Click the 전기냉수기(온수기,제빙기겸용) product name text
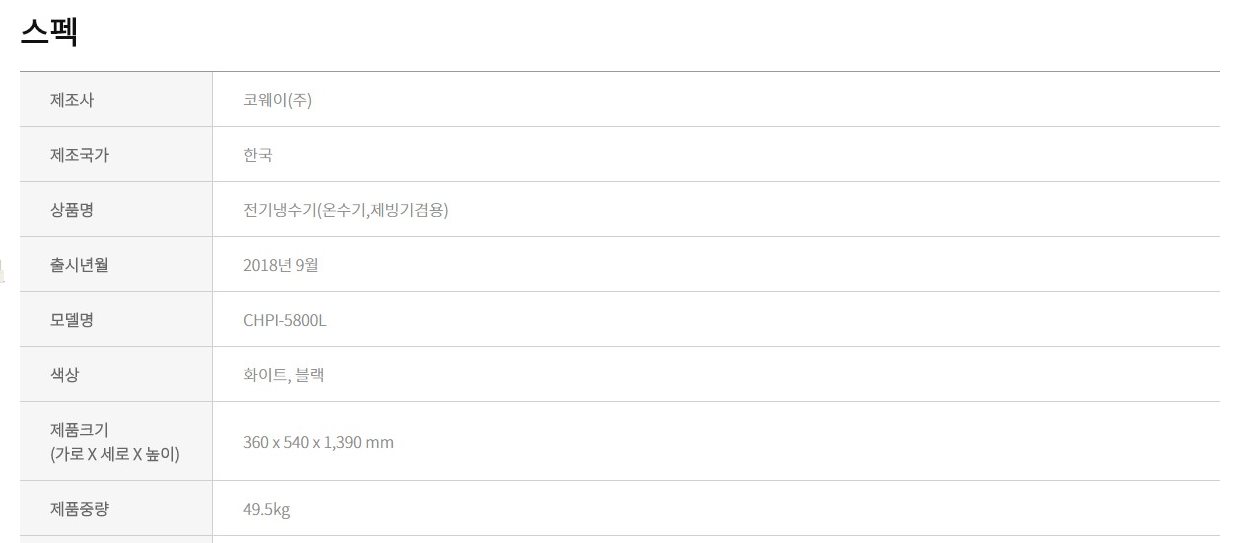Screen dimensions: 1242x543 click(x=345, y=210)
